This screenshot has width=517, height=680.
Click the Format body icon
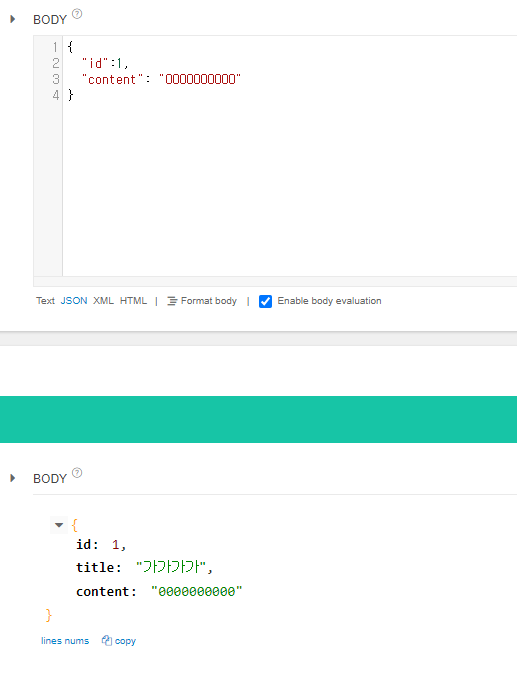[x=172, y=301]
